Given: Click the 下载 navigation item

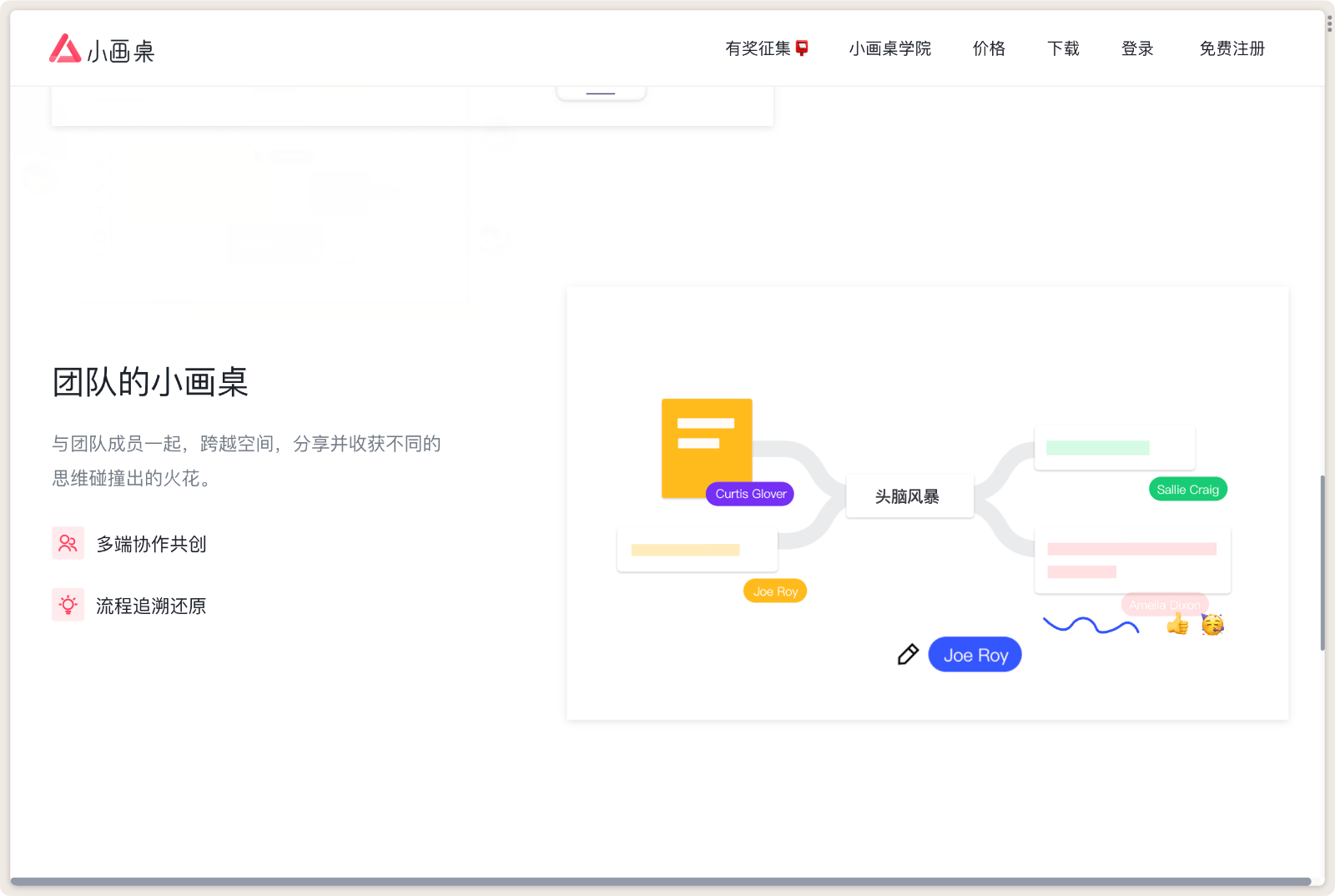Looking at the screenshot, I should coord(1063,49).
